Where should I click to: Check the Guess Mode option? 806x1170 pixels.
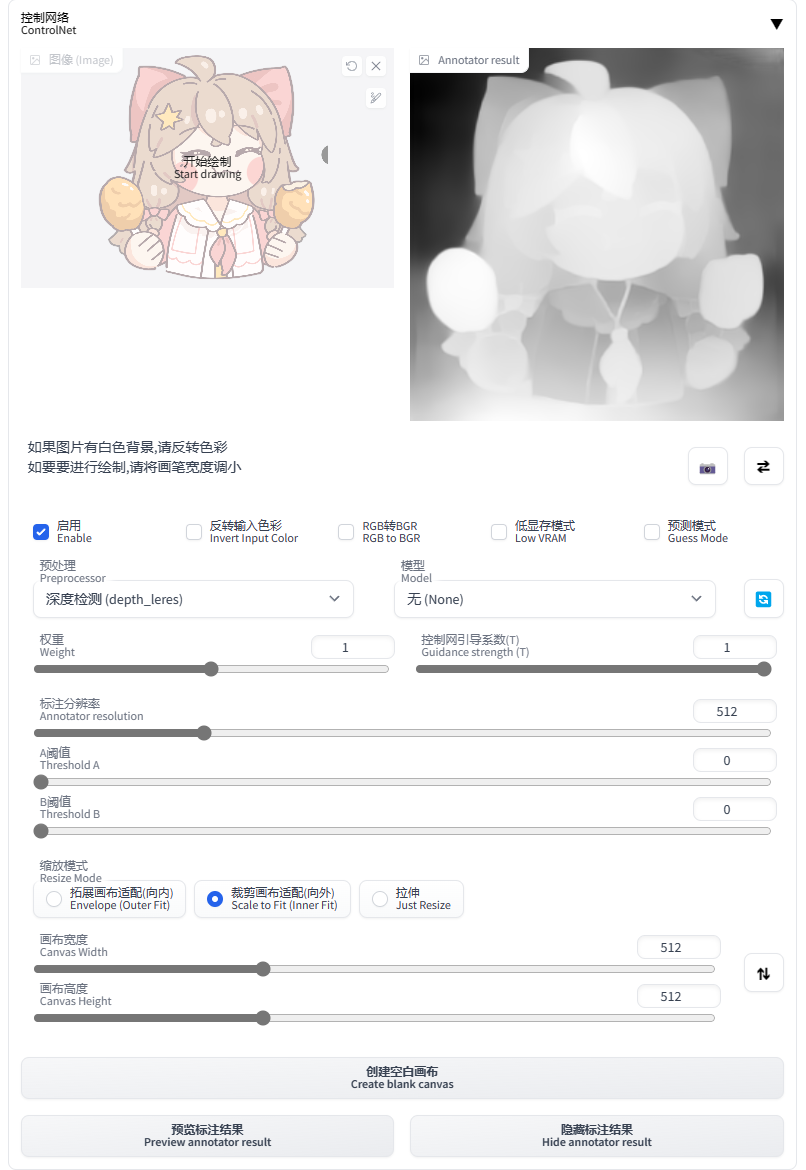[652, 532]
